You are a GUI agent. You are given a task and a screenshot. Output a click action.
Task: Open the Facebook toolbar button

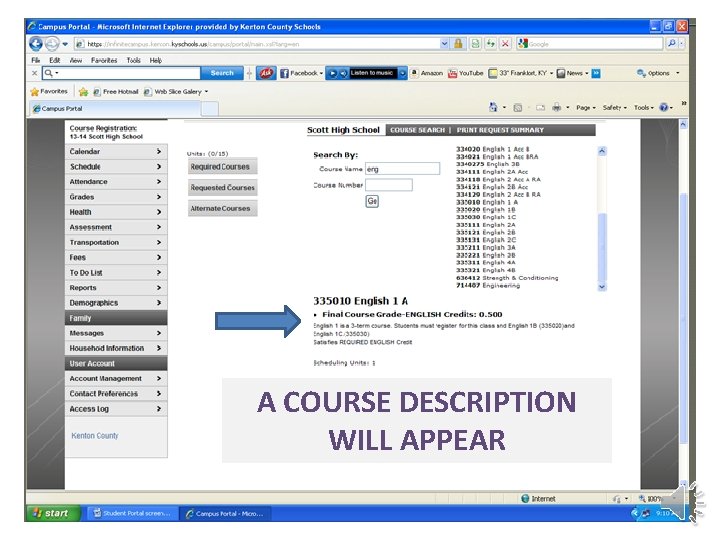(x=301, y=73)
